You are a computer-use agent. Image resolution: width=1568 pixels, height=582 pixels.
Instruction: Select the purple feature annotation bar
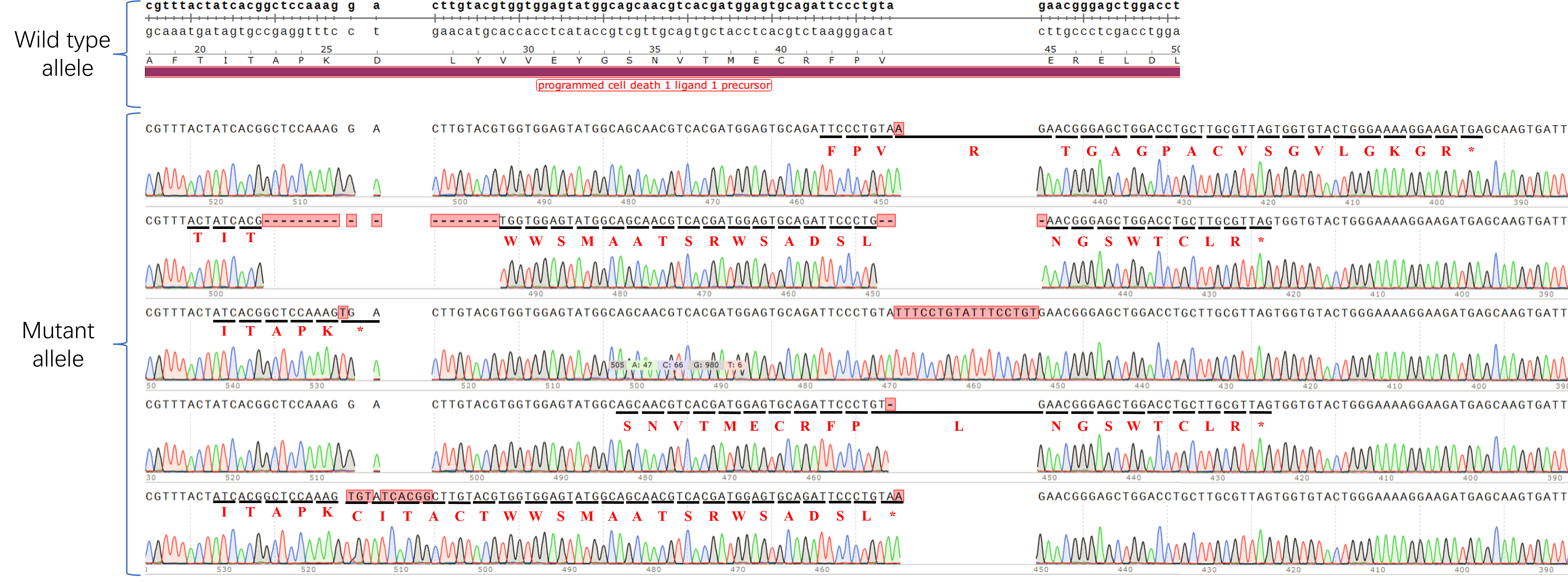click(x=662, y=72)
